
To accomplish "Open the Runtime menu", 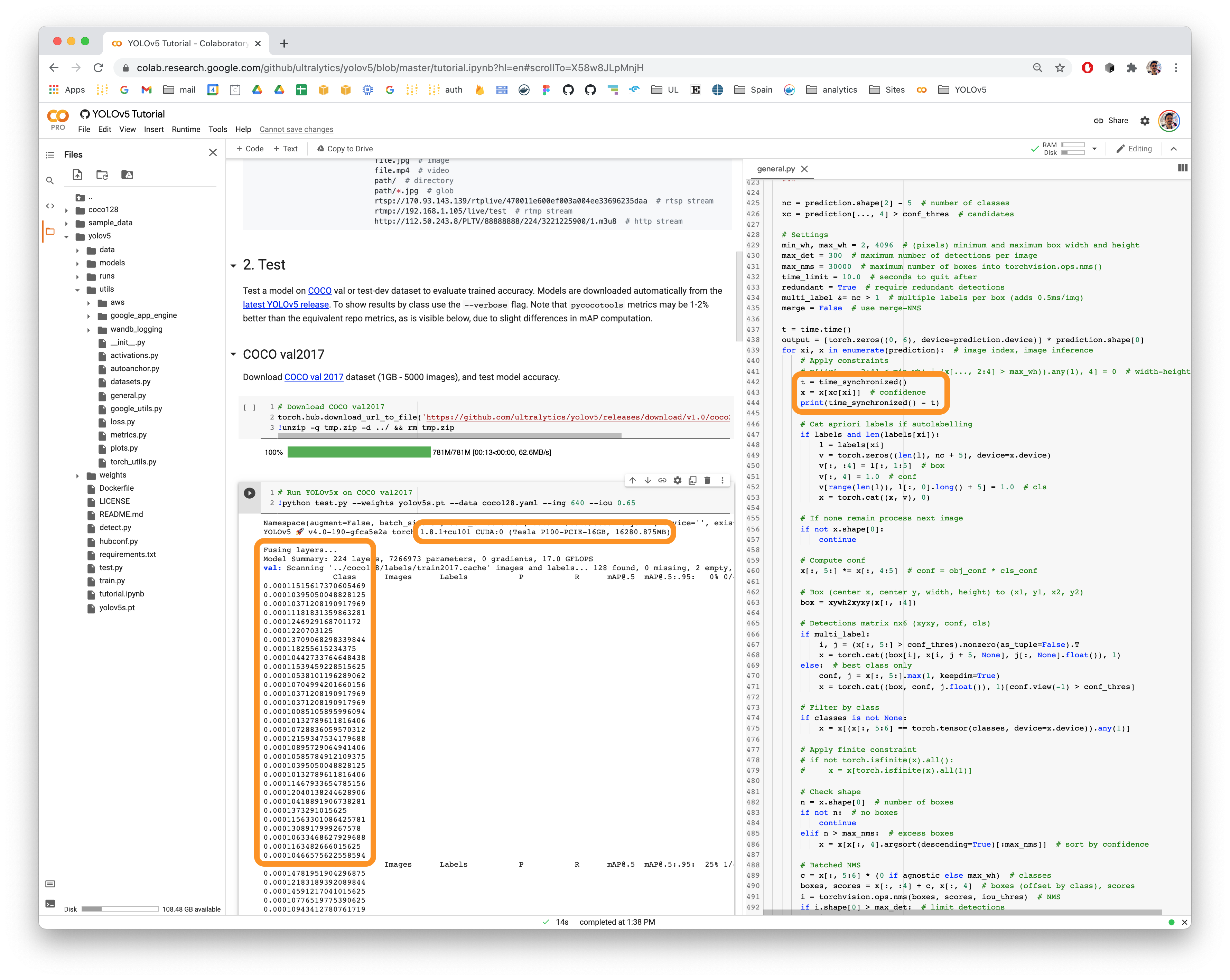I will pos(186,130).
